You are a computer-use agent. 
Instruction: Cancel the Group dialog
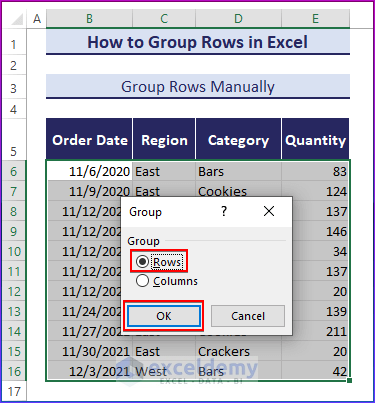(248, 316)
